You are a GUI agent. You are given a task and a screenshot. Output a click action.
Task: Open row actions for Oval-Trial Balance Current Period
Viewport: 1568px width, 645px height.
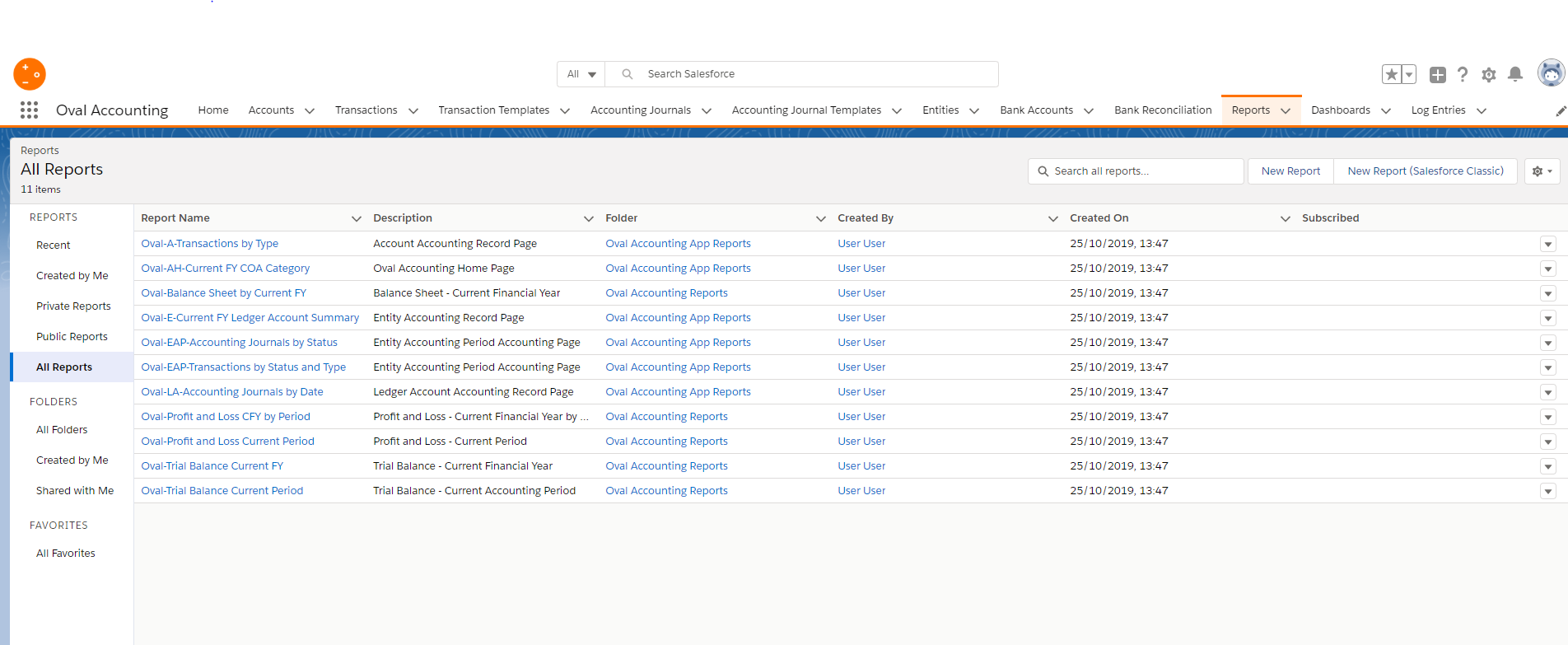(1547, 491)
